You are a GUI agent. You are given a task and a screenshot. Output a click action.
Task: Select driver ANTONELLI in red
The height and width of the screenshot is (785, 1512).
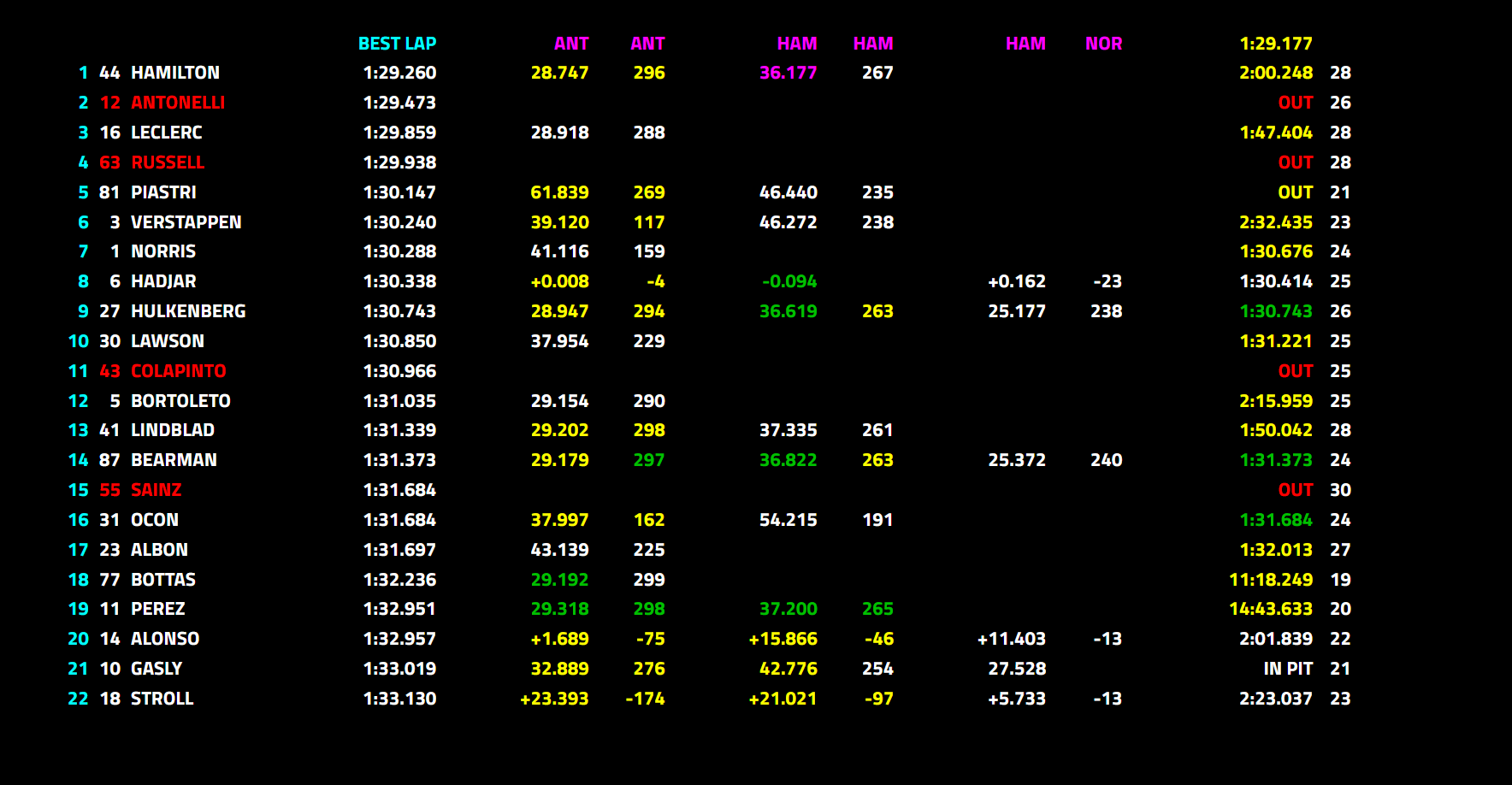(x=178, y=103)
